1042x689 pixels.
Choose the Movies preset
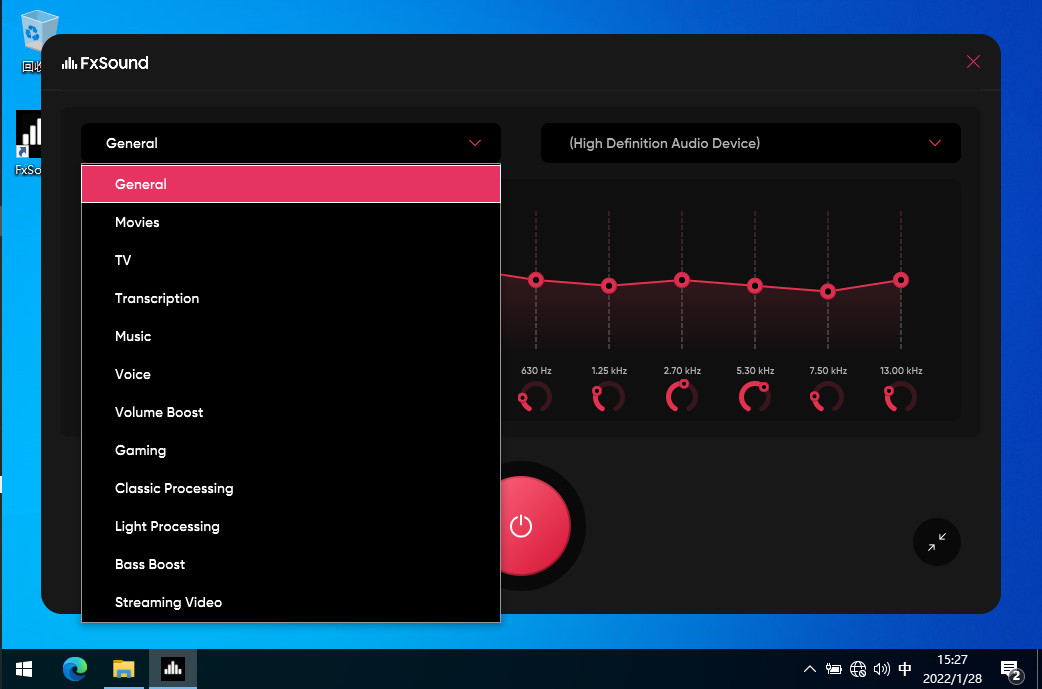pos(290,222)
